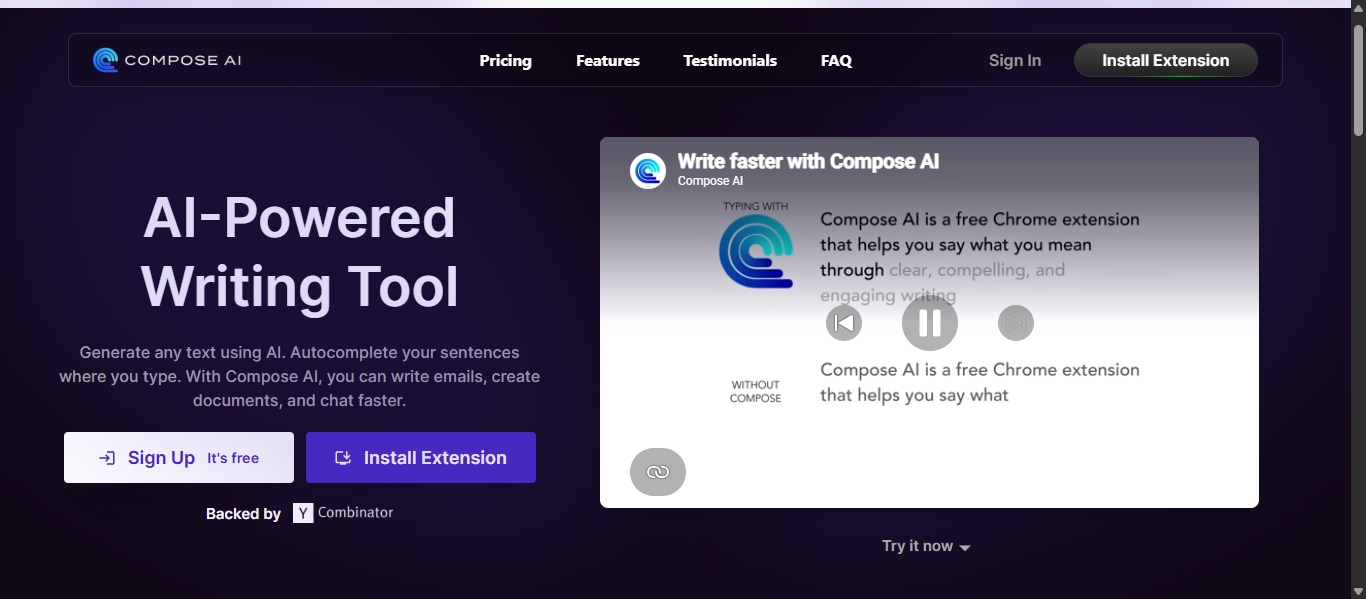This screenshot has width=1366, height=599.
Task: Click the Sign Up It's free button
Action: pos(178,457)
